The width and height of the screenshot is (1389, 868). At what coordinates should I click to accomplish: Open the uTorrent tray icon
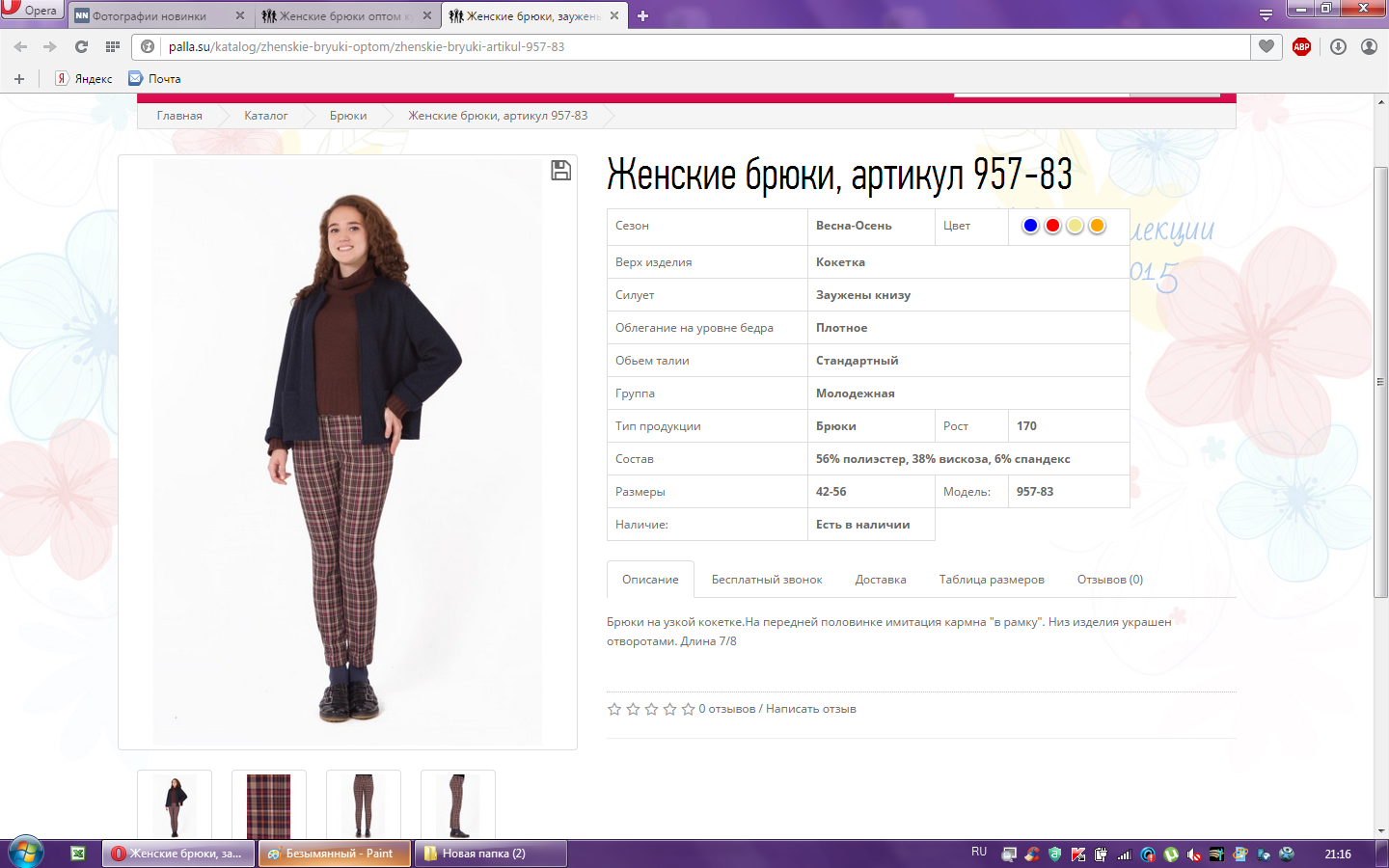[1171, 854]
